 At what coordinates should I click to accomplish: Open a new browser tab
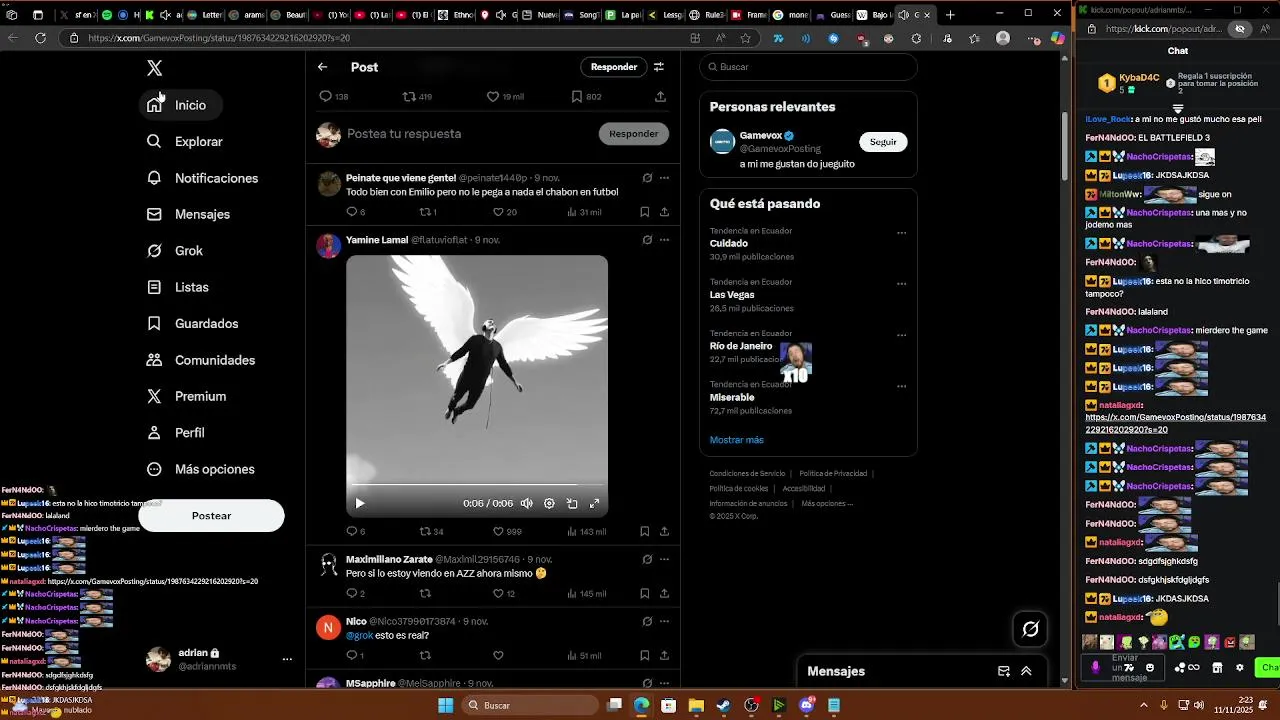[x=950, y=15]
